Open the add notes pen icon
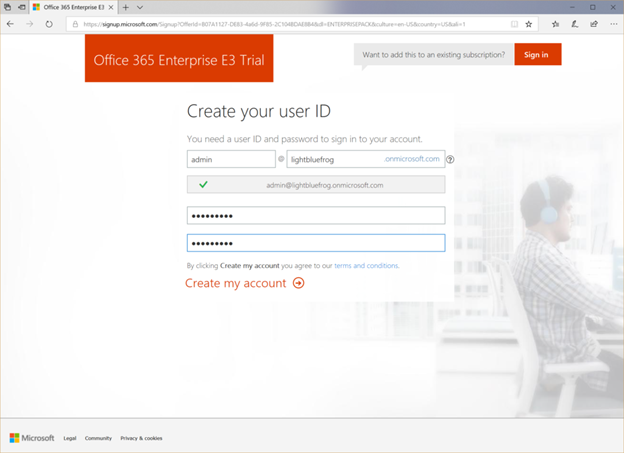 click(575, 24)
